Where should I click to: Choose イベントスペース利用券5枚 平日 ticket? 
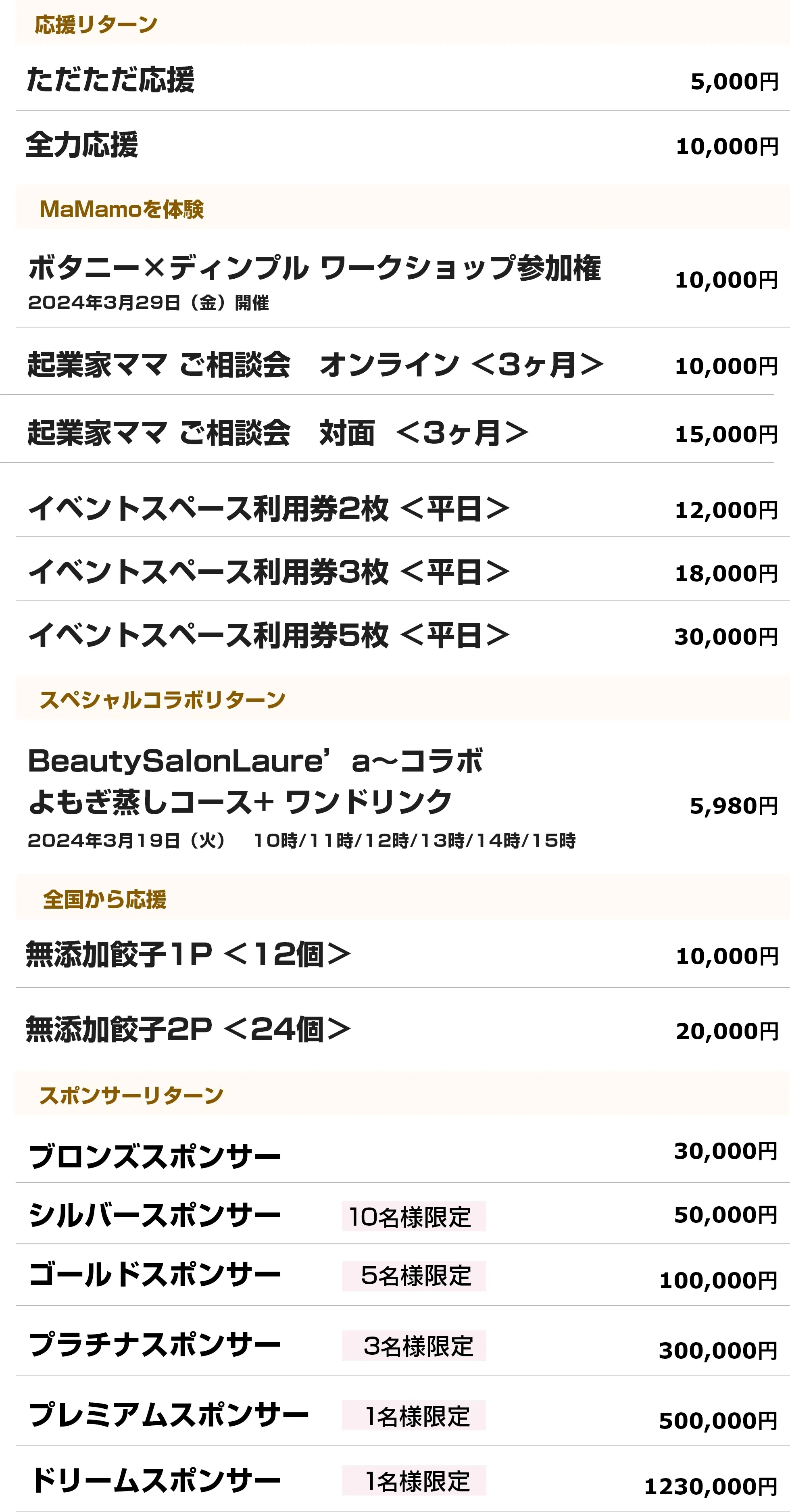(269, 635)
